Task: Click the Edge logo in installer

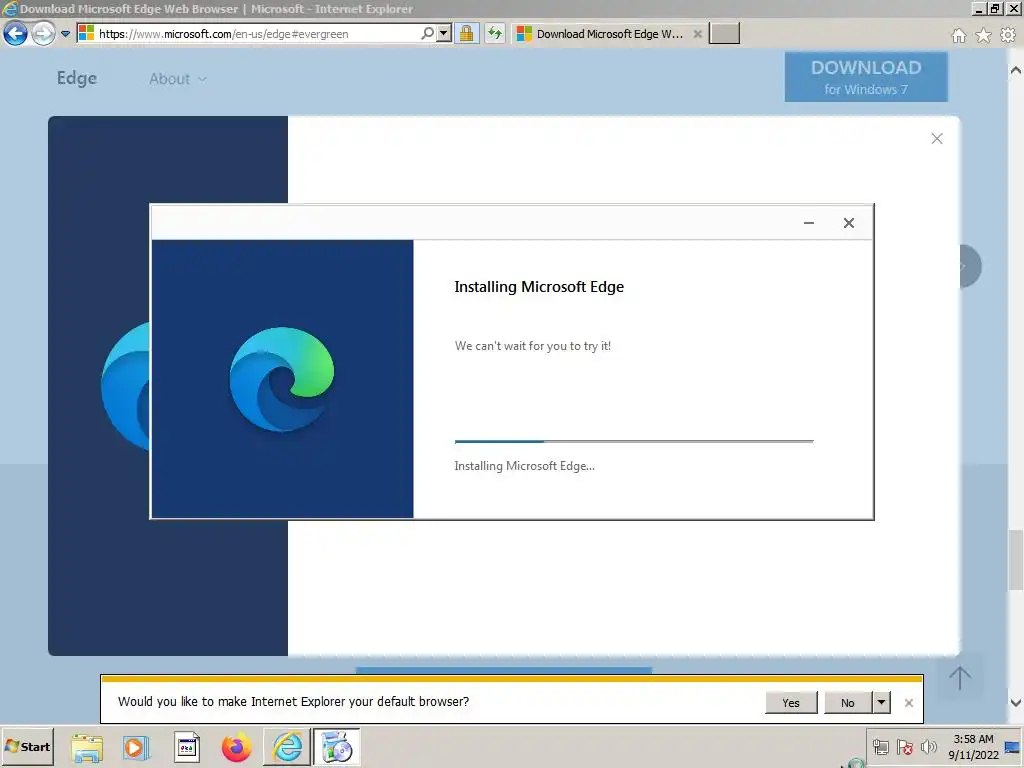Action: click(x=282, y=379)
